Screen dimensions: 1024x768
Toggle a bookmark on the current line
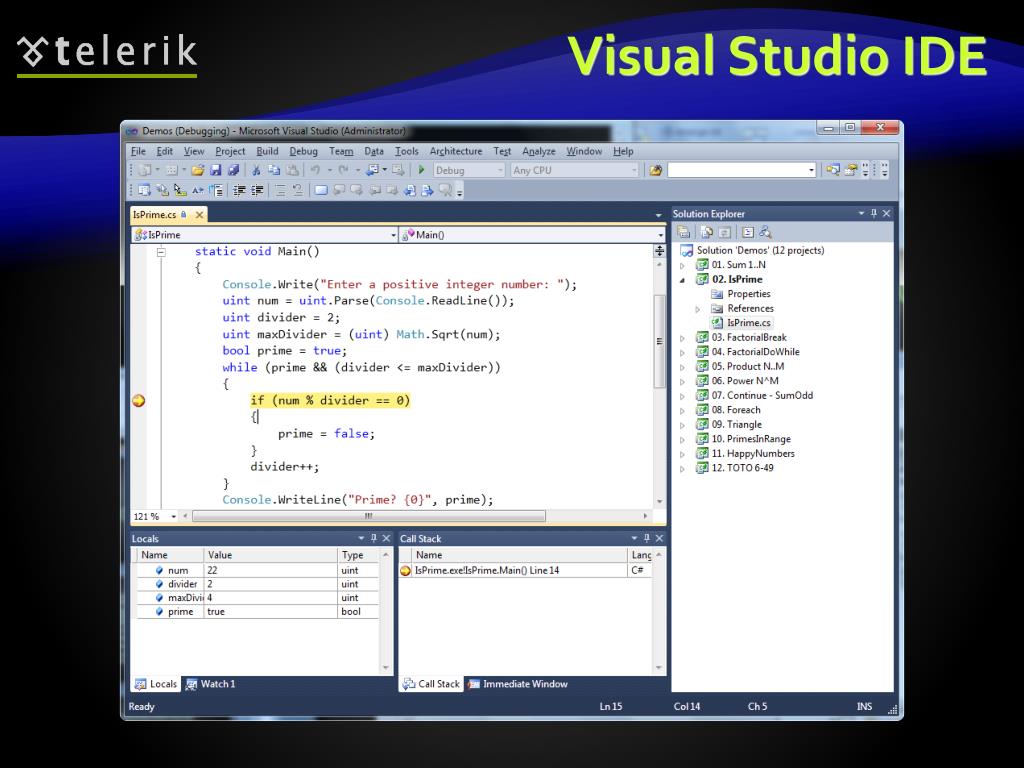coord(321,191)
